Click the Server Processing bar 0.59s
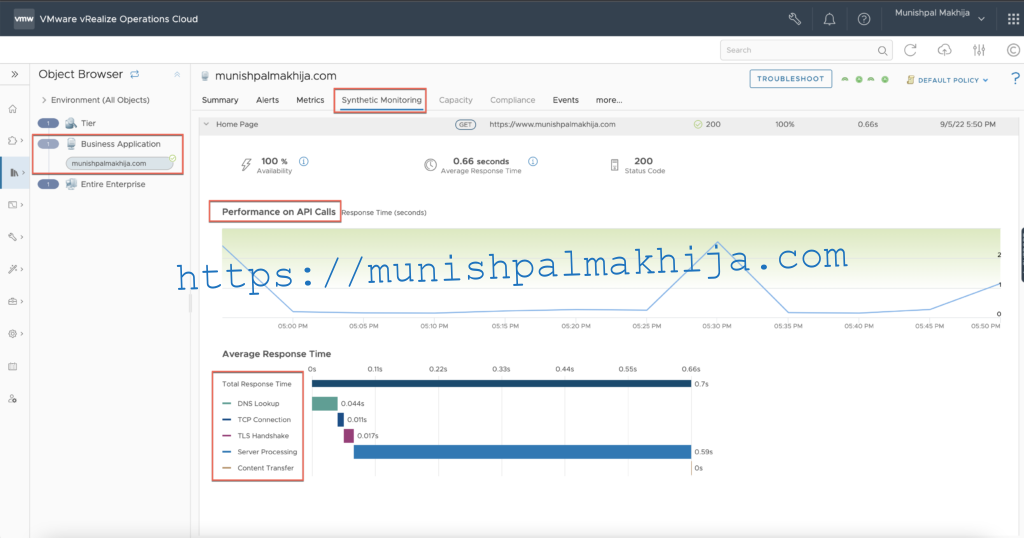1024x538 pixels. (522, 452)
